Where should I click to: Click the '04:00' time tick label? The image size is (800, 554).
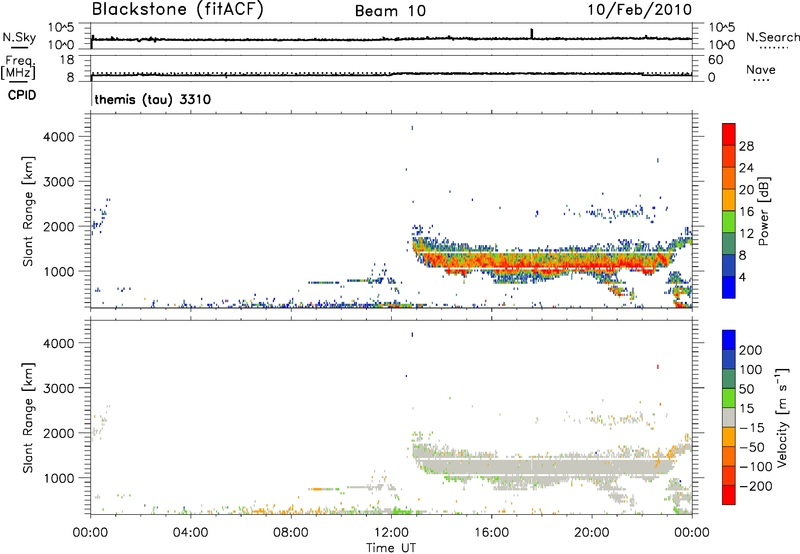(x=190, y=533)
